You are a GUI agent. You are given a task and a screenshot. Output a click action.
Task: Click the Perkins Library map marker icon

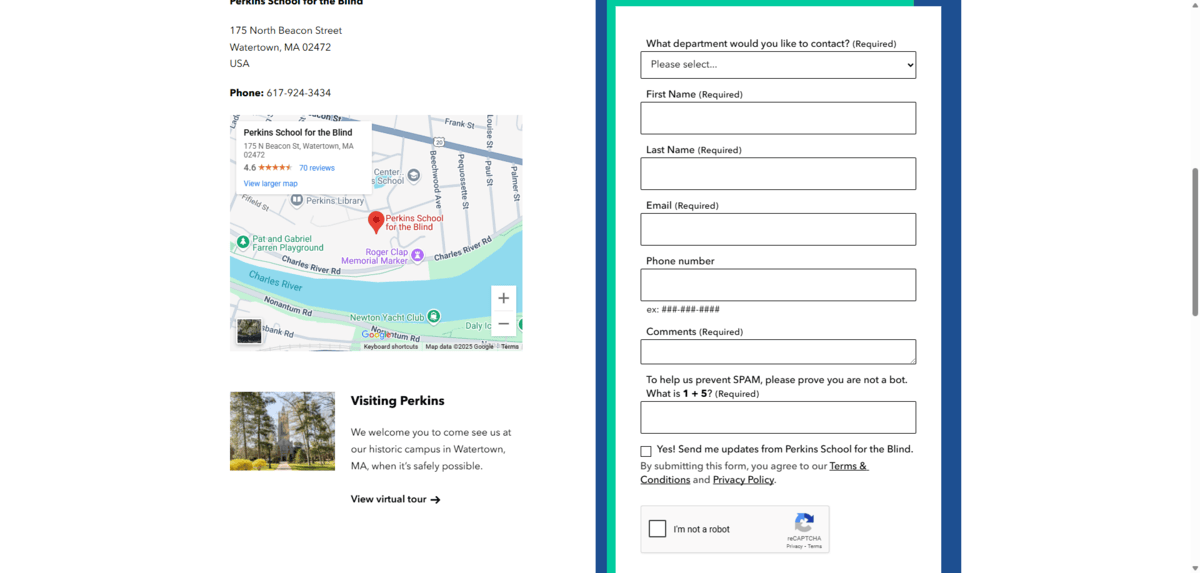coord(297,200)
